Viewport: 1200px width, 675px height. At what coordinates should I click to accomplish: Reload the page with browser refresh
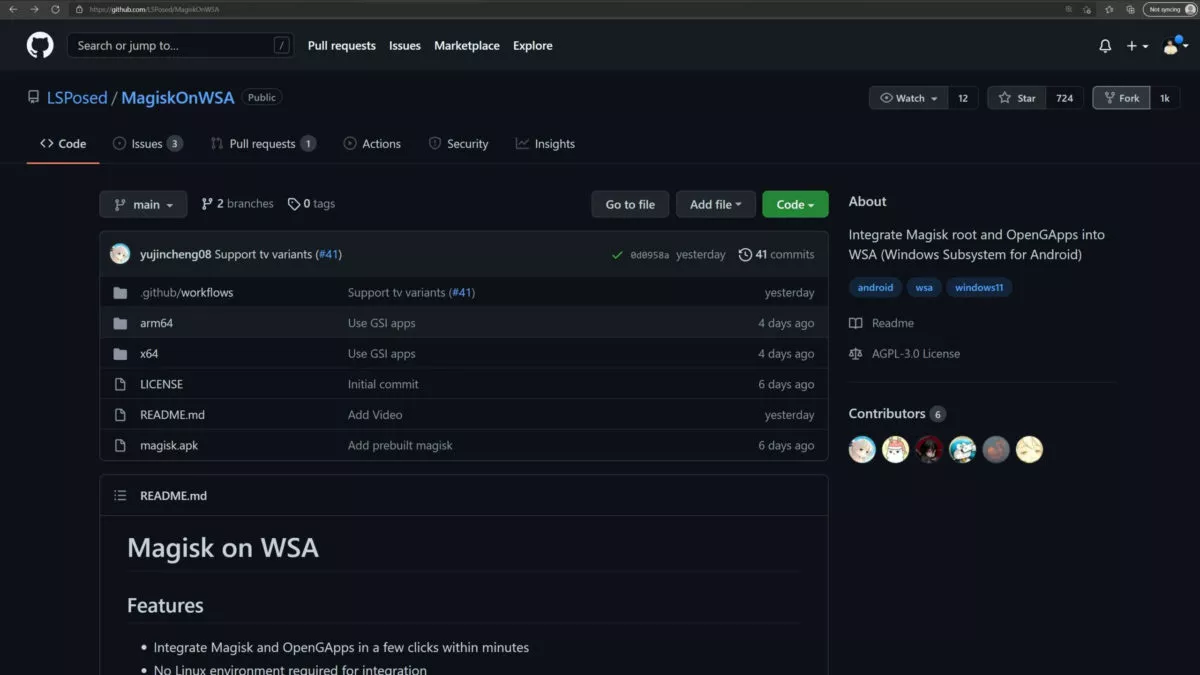[54, 9]
